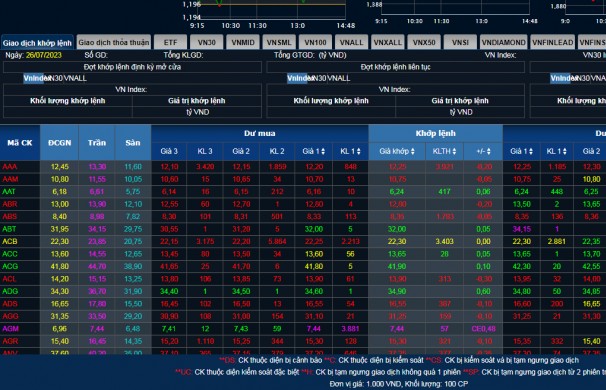Open stock code ADG

(x=10, y=291)
